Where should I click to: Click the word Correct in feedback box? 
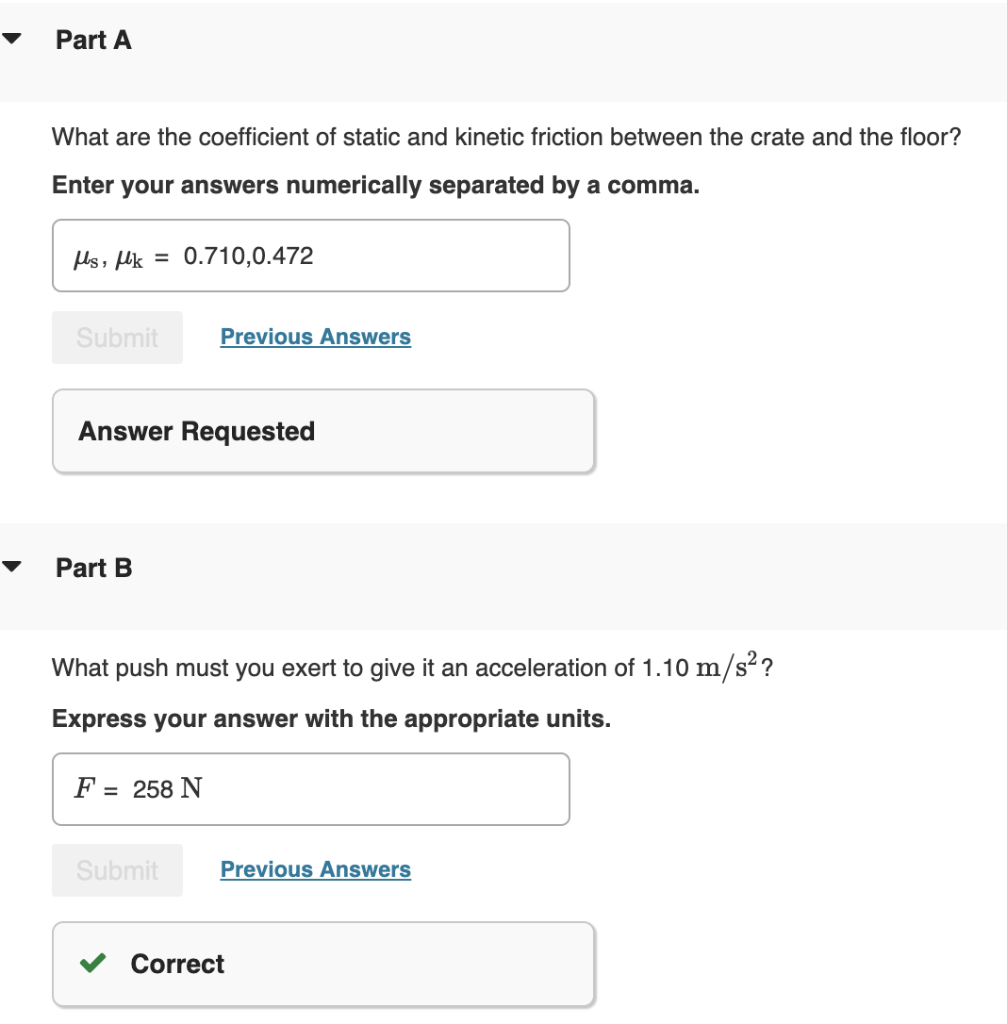177,964
